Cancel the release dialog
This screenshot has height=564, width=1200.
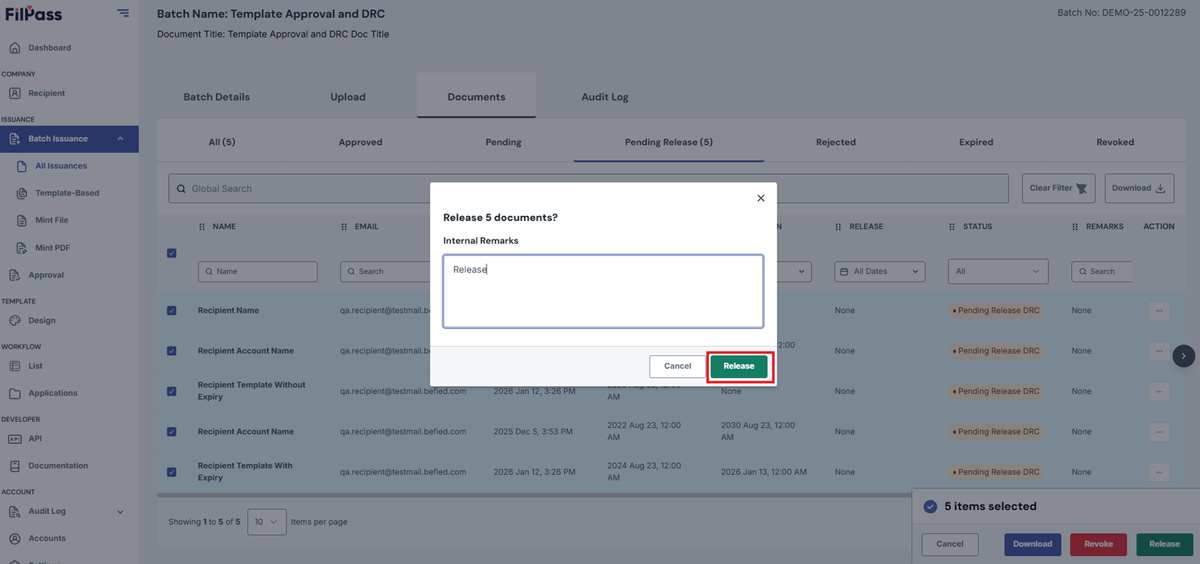click(x=677, y=366)
